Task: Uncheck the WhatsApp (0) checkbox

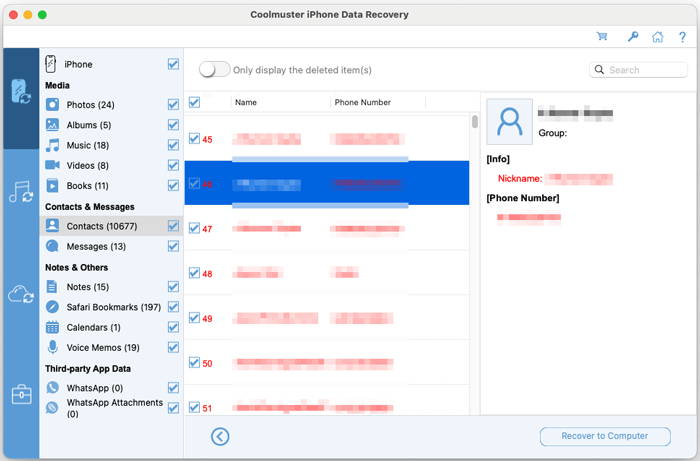Action: point(173,387)
